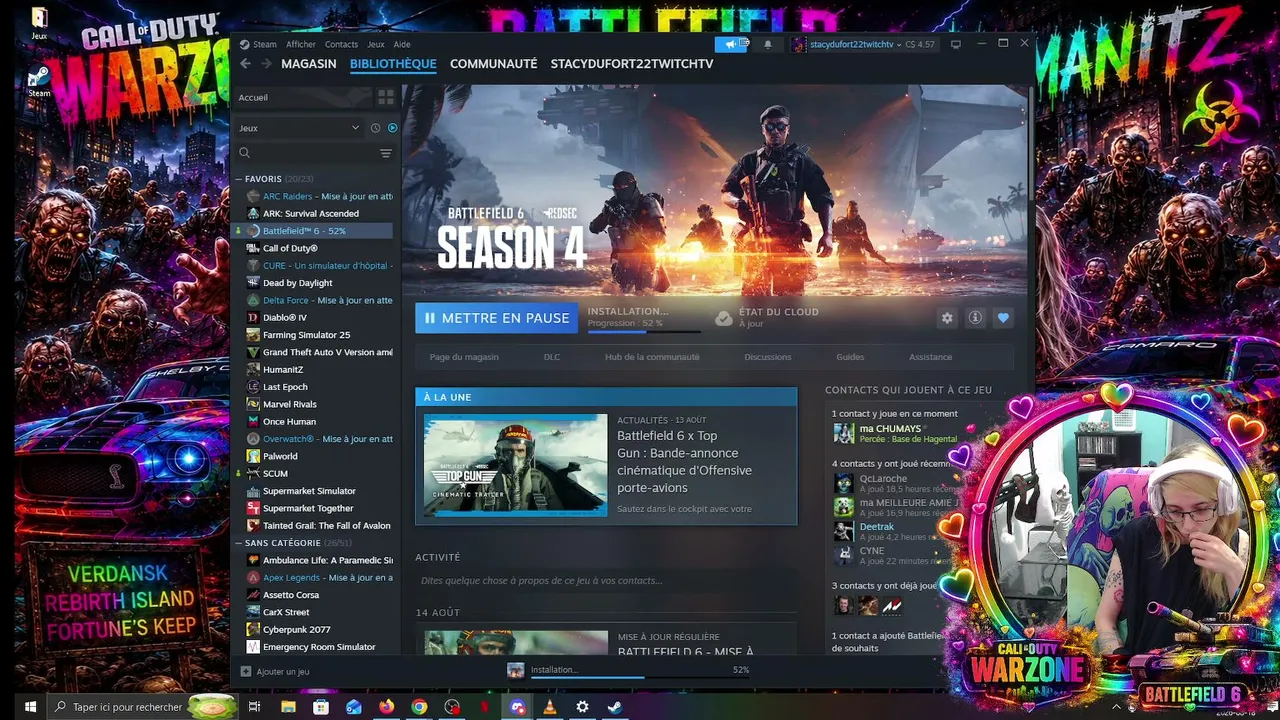
Task: Open the Steam announcements megaphone icon
Action: click(731, 44)
